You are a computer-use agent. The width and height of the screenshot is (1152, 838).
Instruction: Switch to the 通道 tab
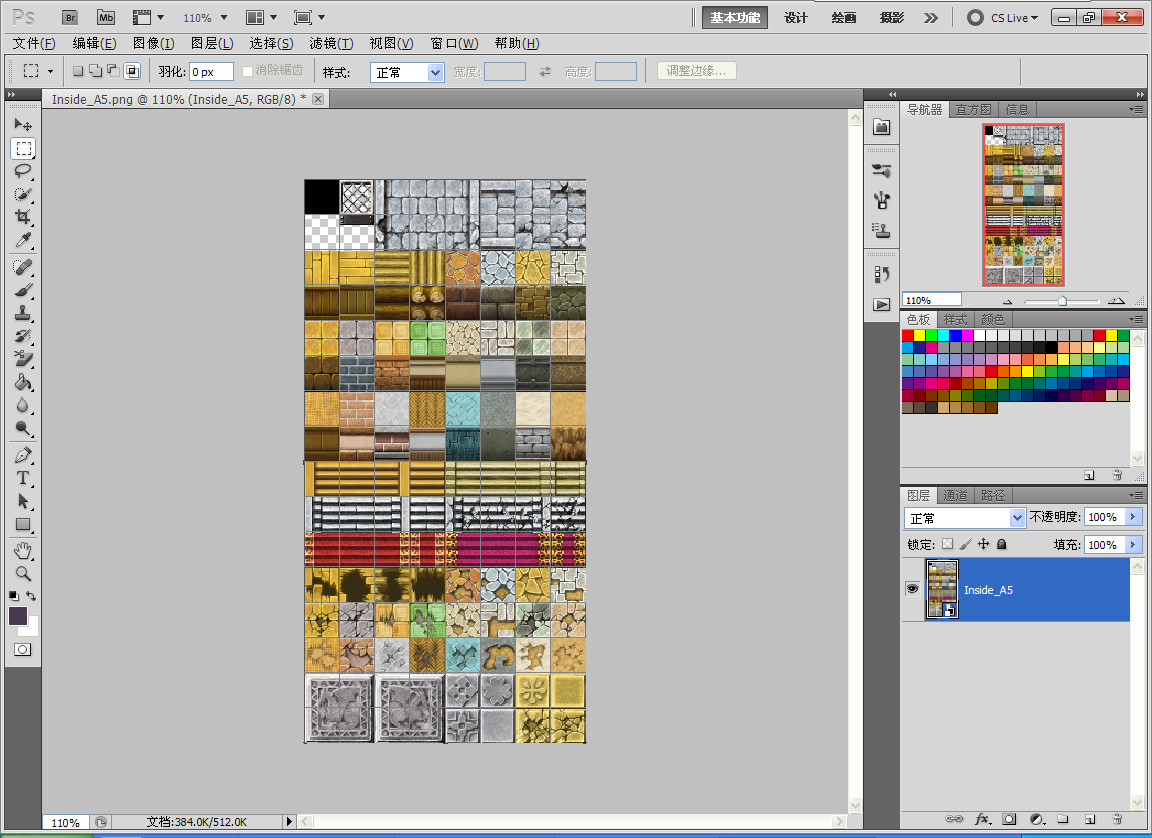(x=955, y=496)
